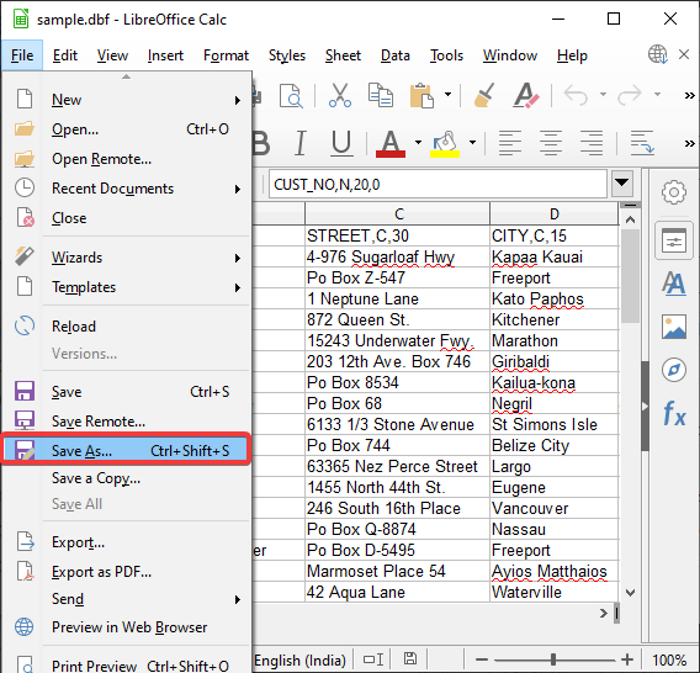Screen dimensions: 700x673
Task: Apply the yellow background highlight color
Action: (445, 143)
